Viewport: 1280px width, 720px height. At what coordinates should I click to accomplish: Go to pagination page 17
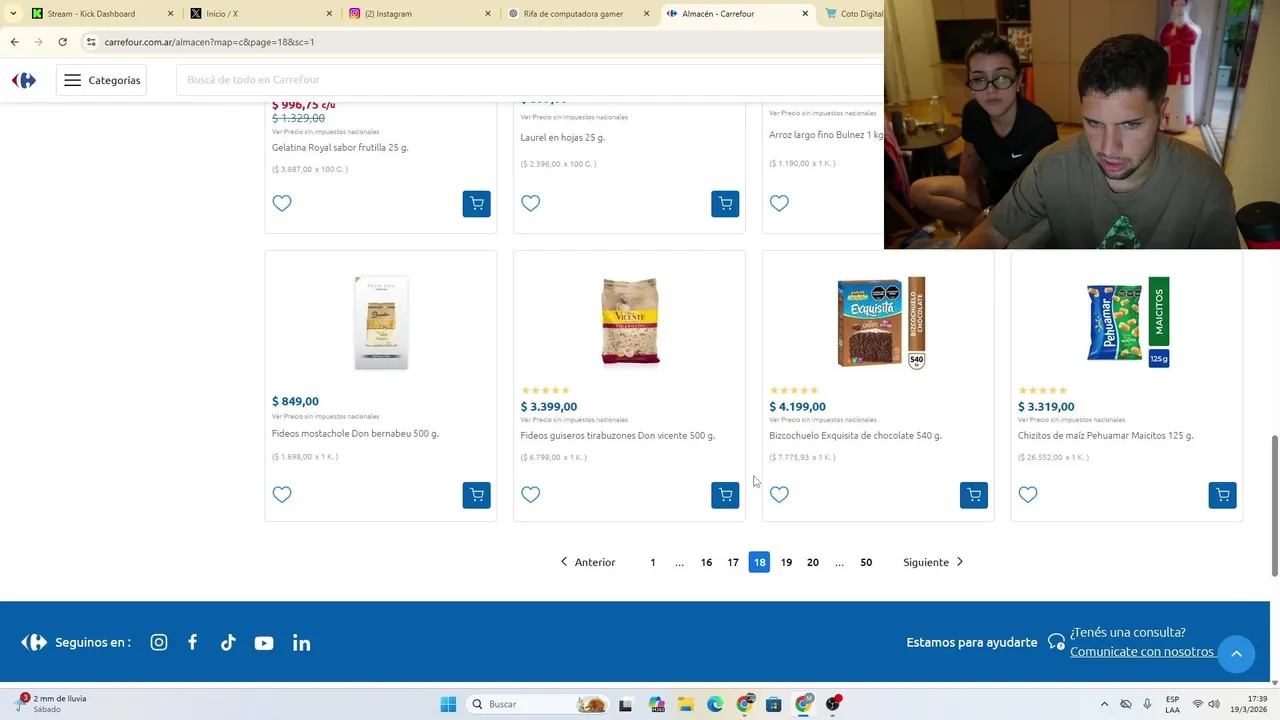point(733,562)
